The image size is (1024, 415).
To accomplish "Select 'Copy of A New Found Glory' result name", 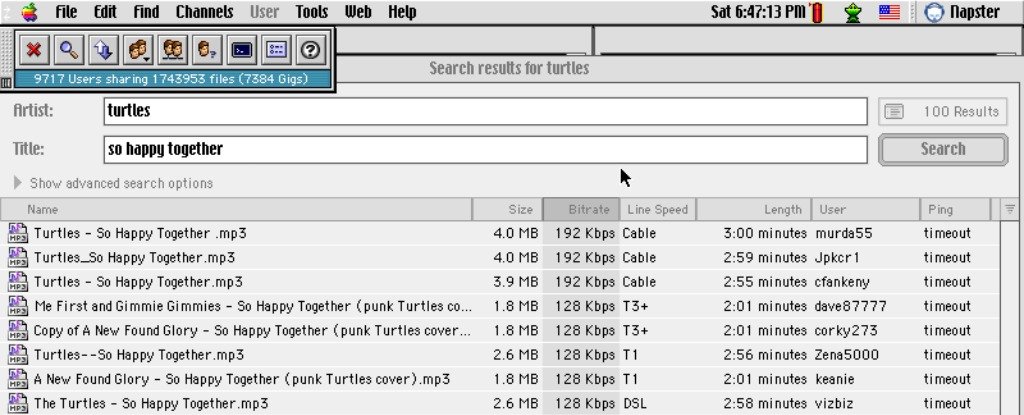I will 252,330.
